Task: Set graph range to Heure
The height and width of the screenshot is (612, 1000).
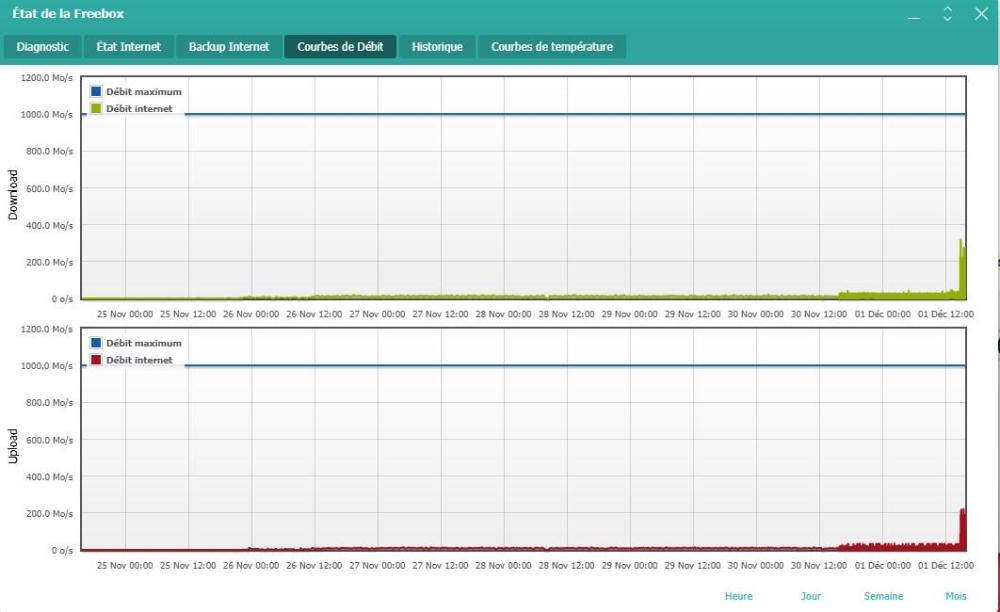Action: [738, 596]
